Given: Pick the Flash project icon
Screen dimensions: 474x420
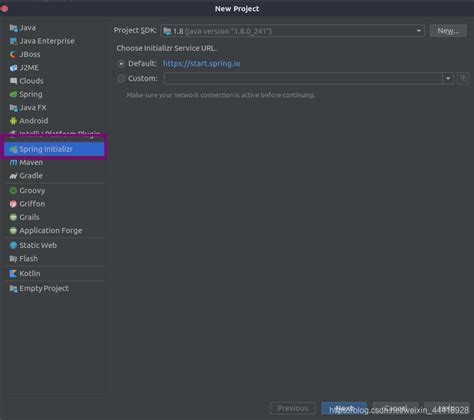Looking at the screenshot, I should (x=13, y=259).
